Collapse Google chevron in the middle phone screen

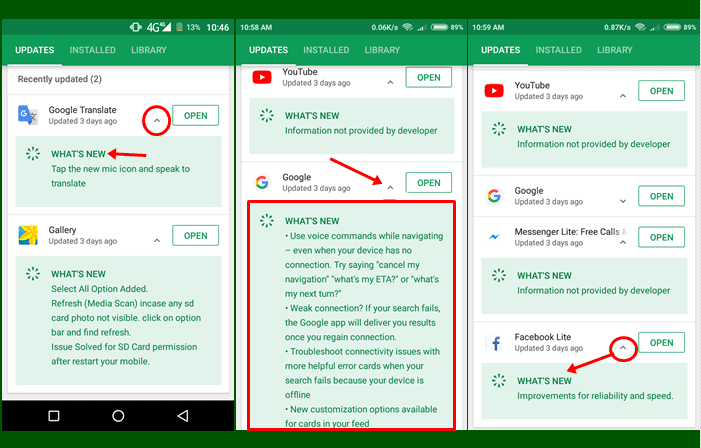tap(389, 183)
